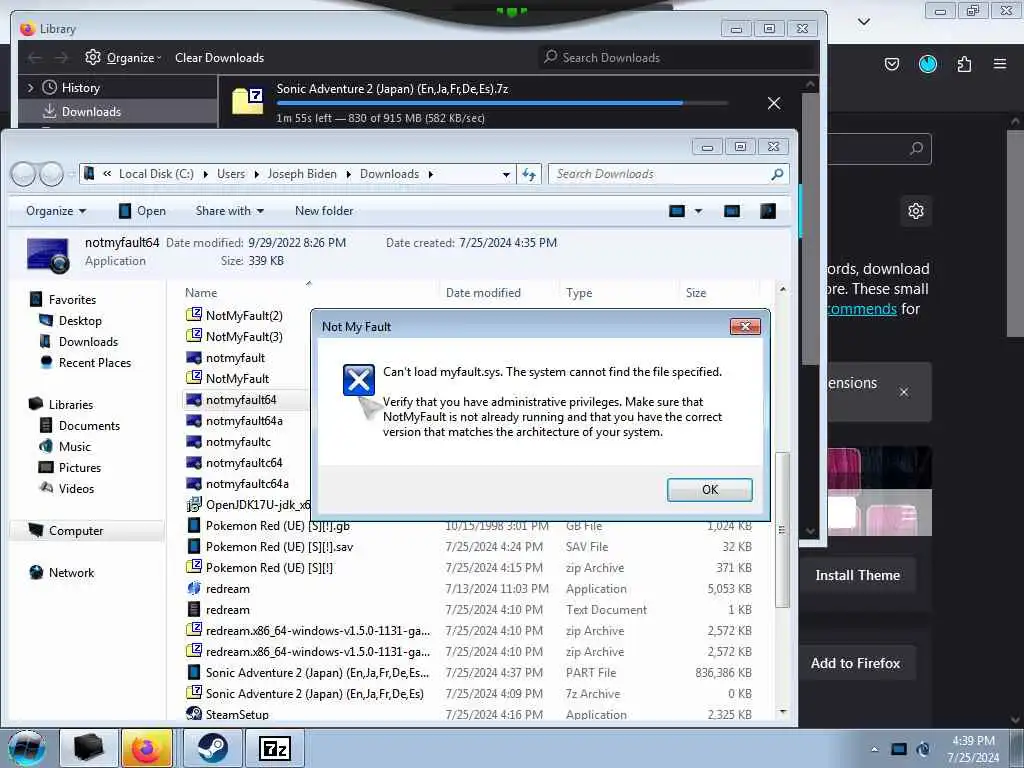Open the Share with dropdown
The height and width of the screenshot is (768, 1024).
point(229,211)
